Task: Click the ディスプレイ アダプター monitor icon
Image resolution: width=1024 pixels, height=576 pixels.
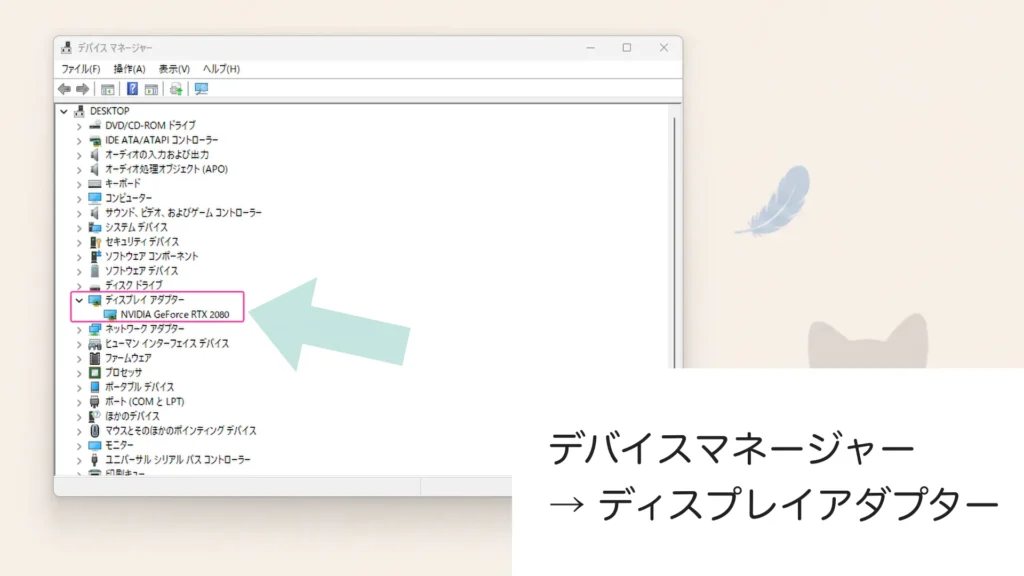Action: (x=95, y=300)
